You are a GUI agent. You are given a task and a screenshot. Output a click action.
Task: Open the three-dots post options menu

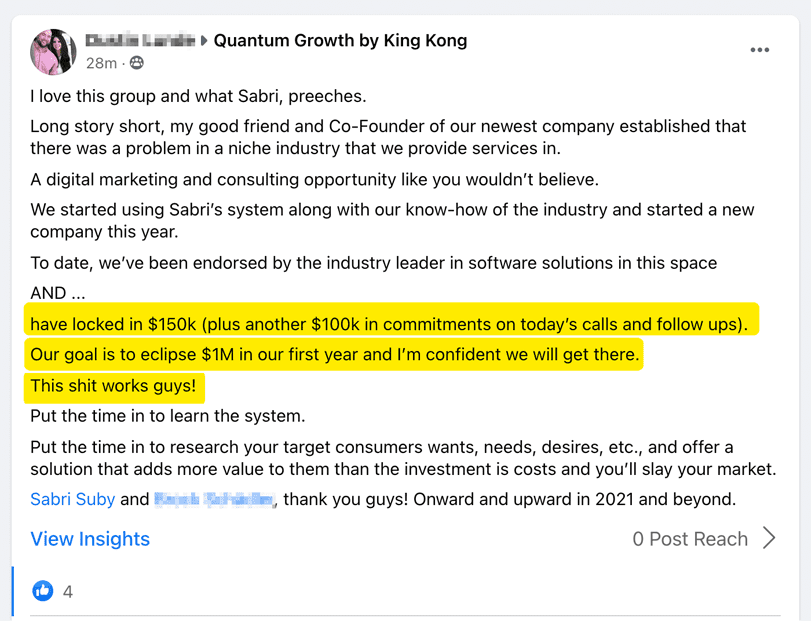pyautogui.click(x=759, y=50)
